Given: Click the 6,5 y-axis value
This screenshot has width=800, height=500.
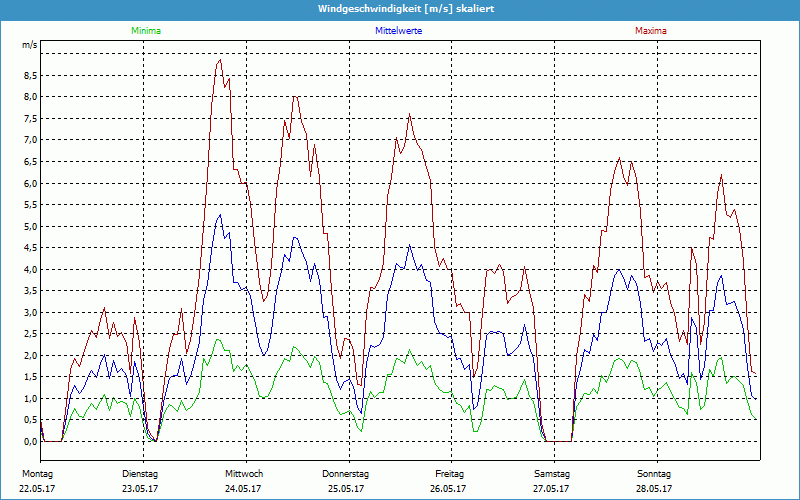Looking at the screenshot, I should [31, 162].
